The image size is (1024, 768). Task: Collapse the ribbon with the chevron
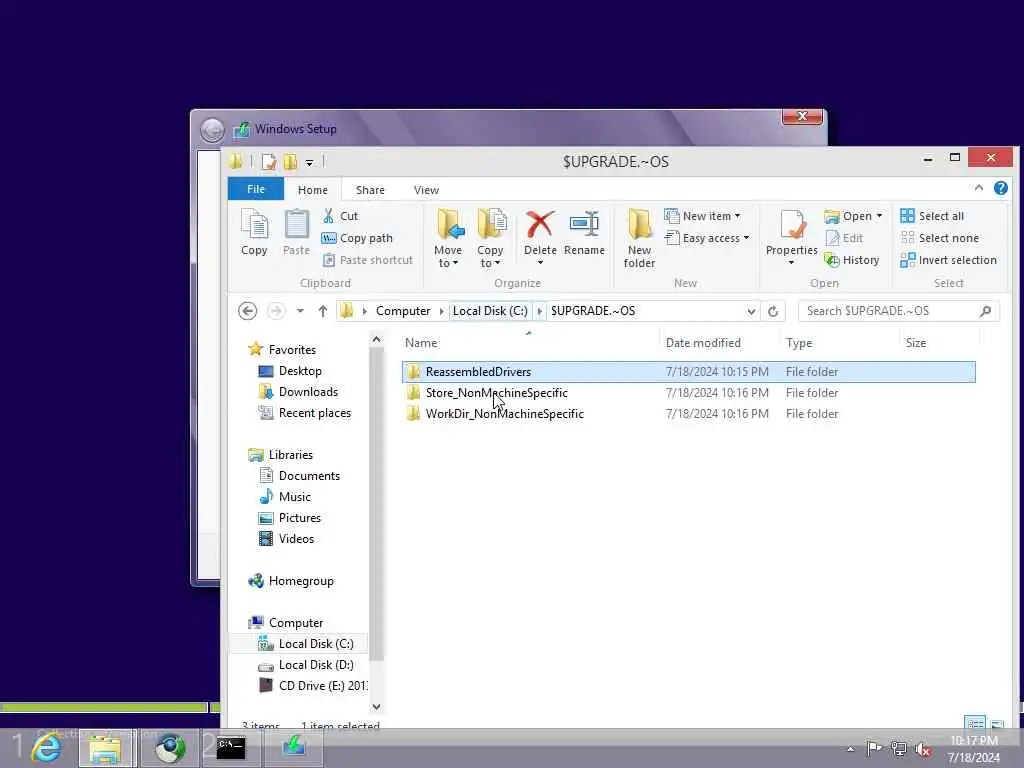(x=978, y=188)
